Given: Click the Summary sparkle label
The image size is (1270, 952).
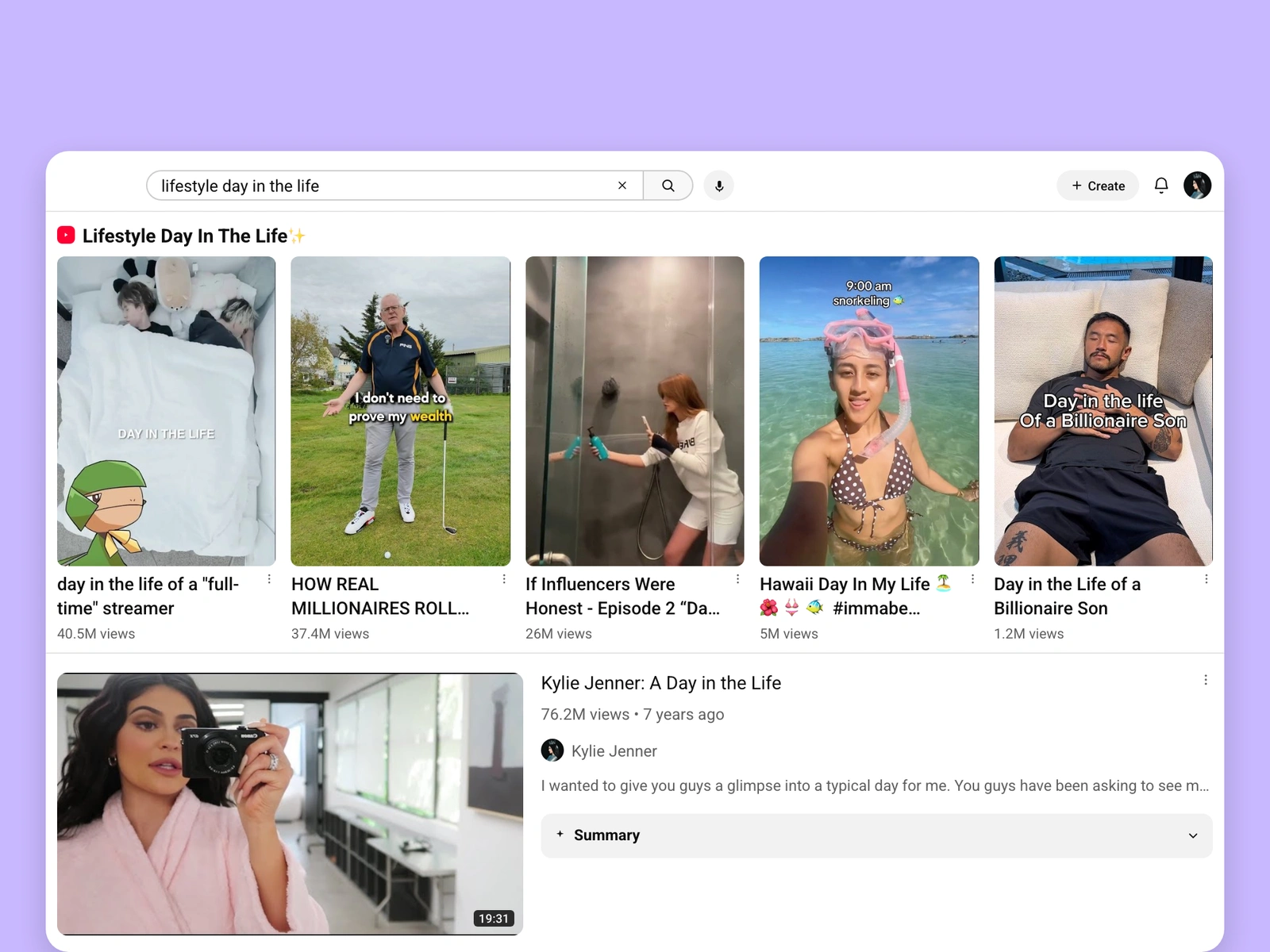Looking at the screenshot, I should (598, 835).
